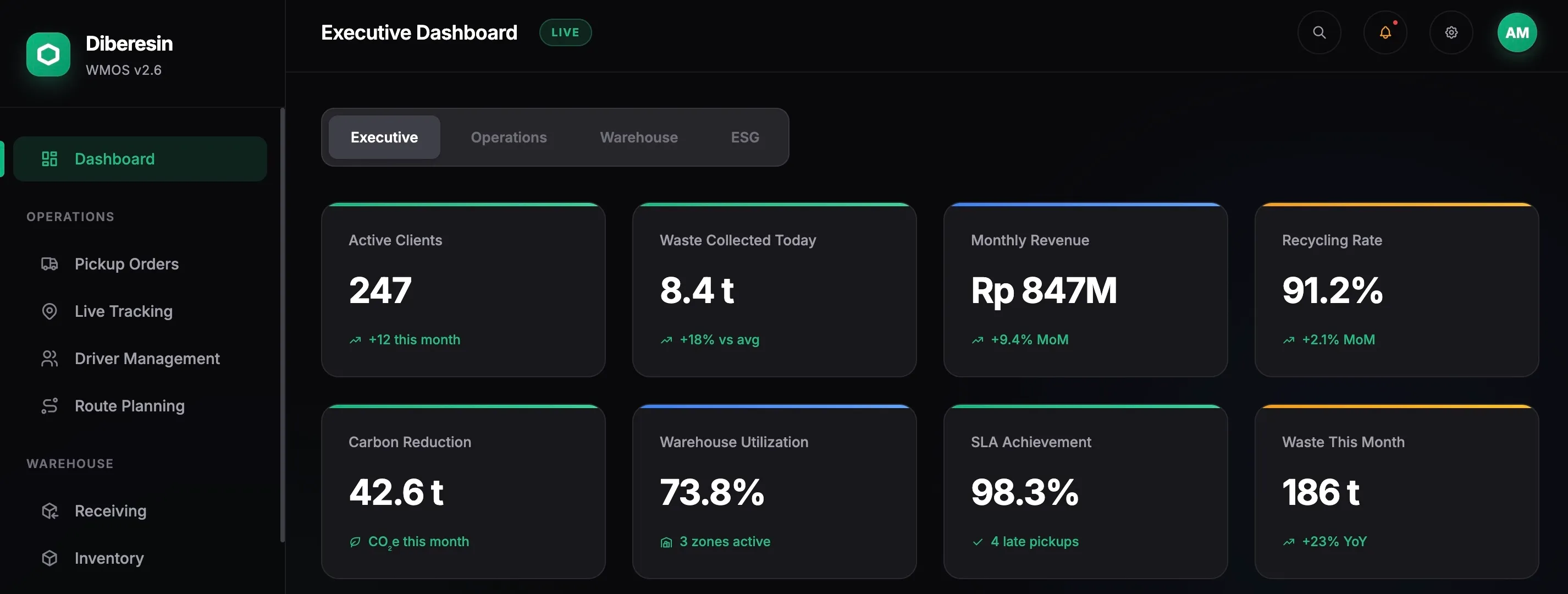Click the value 73.8%

coord(711,492)
